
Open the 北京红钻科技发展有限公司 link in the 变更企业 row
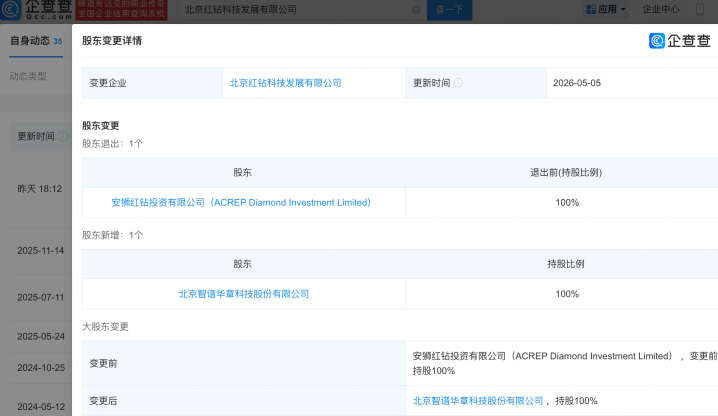point(285,83)
